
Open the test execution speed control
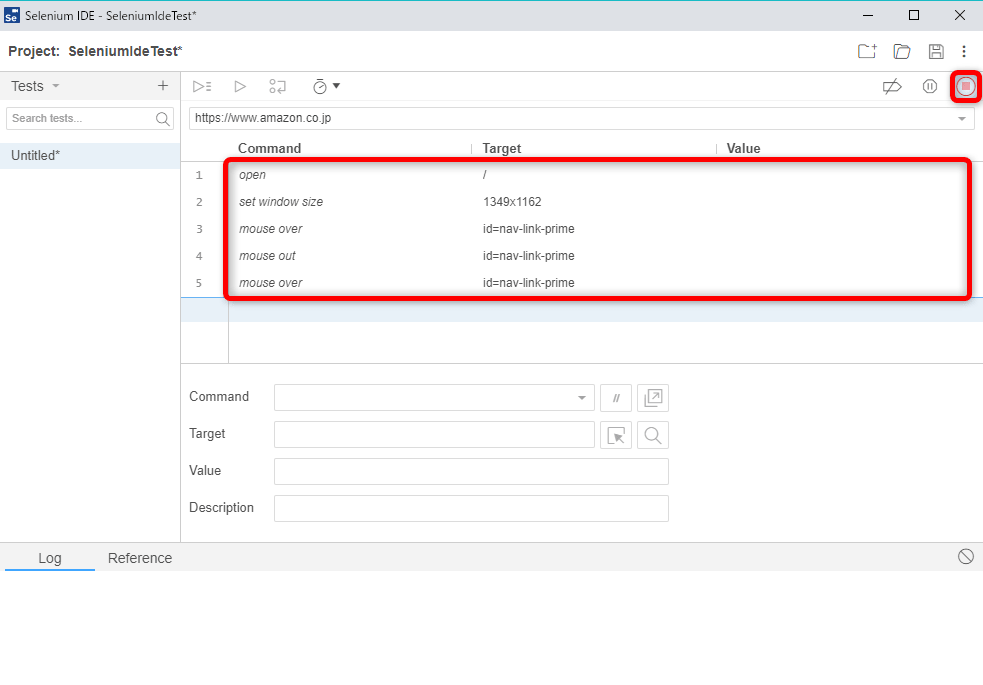click(x=326, y=86)
